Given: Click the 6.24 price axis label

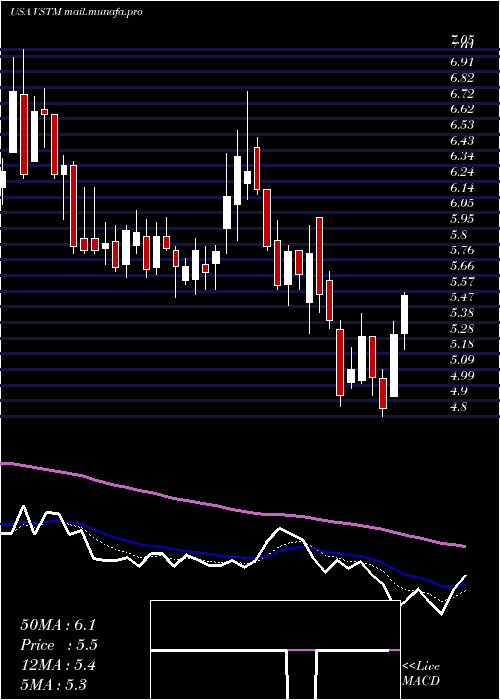Looking at the screenshot, I should [462, 172].
